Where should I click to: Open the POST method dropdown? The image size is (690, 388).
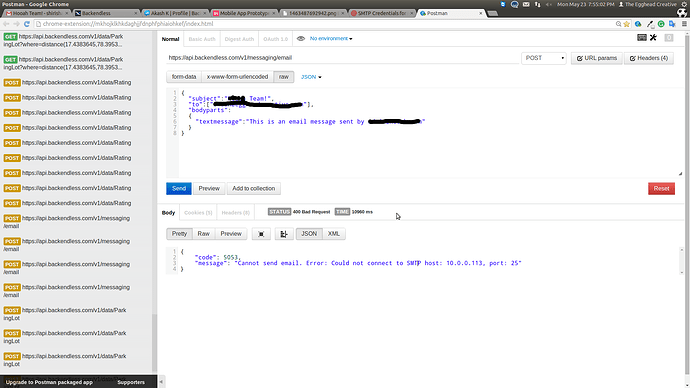[x=544, y=58]
